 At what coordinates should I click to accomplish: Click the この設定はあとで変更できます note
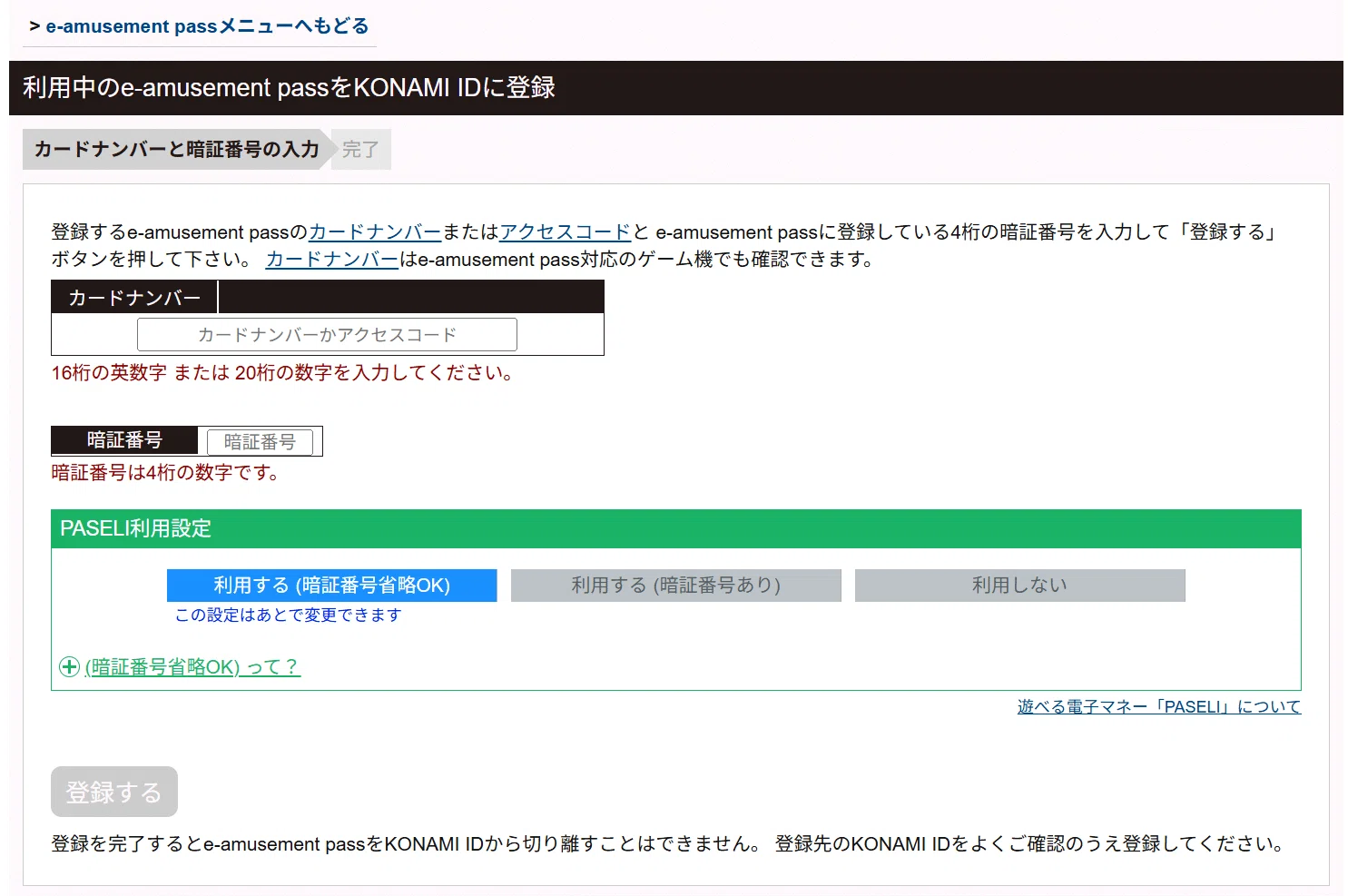[288, 615]
